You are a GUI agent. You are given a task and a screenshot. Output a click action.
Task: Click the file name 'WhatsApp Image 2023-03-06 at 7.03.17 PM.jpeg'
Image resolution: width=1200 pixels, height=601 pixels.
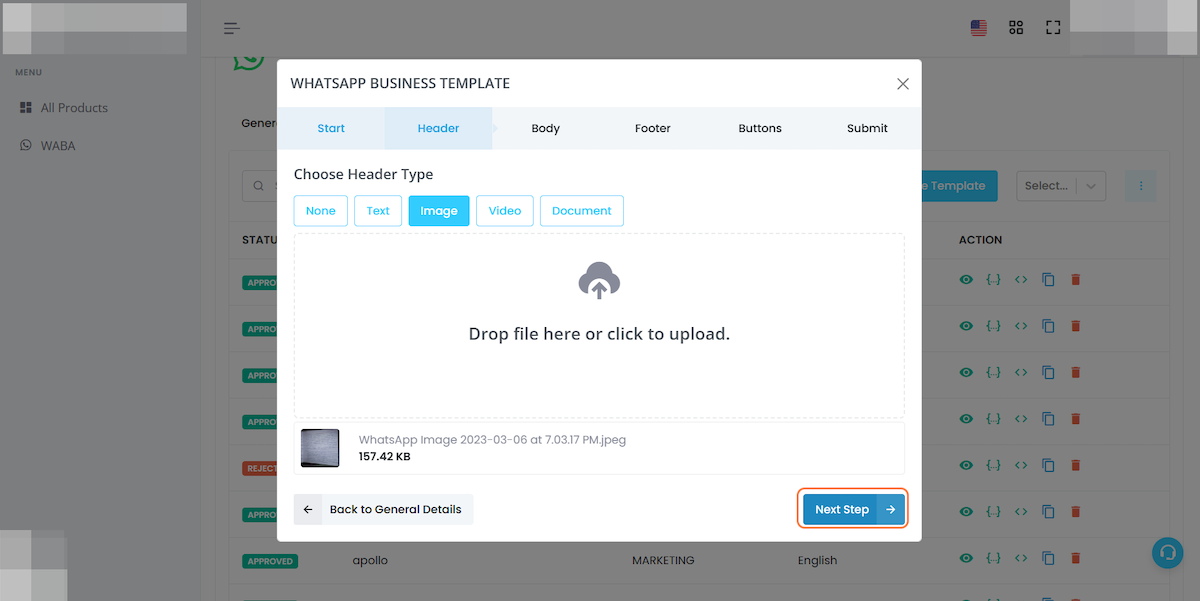coord(492,440)
